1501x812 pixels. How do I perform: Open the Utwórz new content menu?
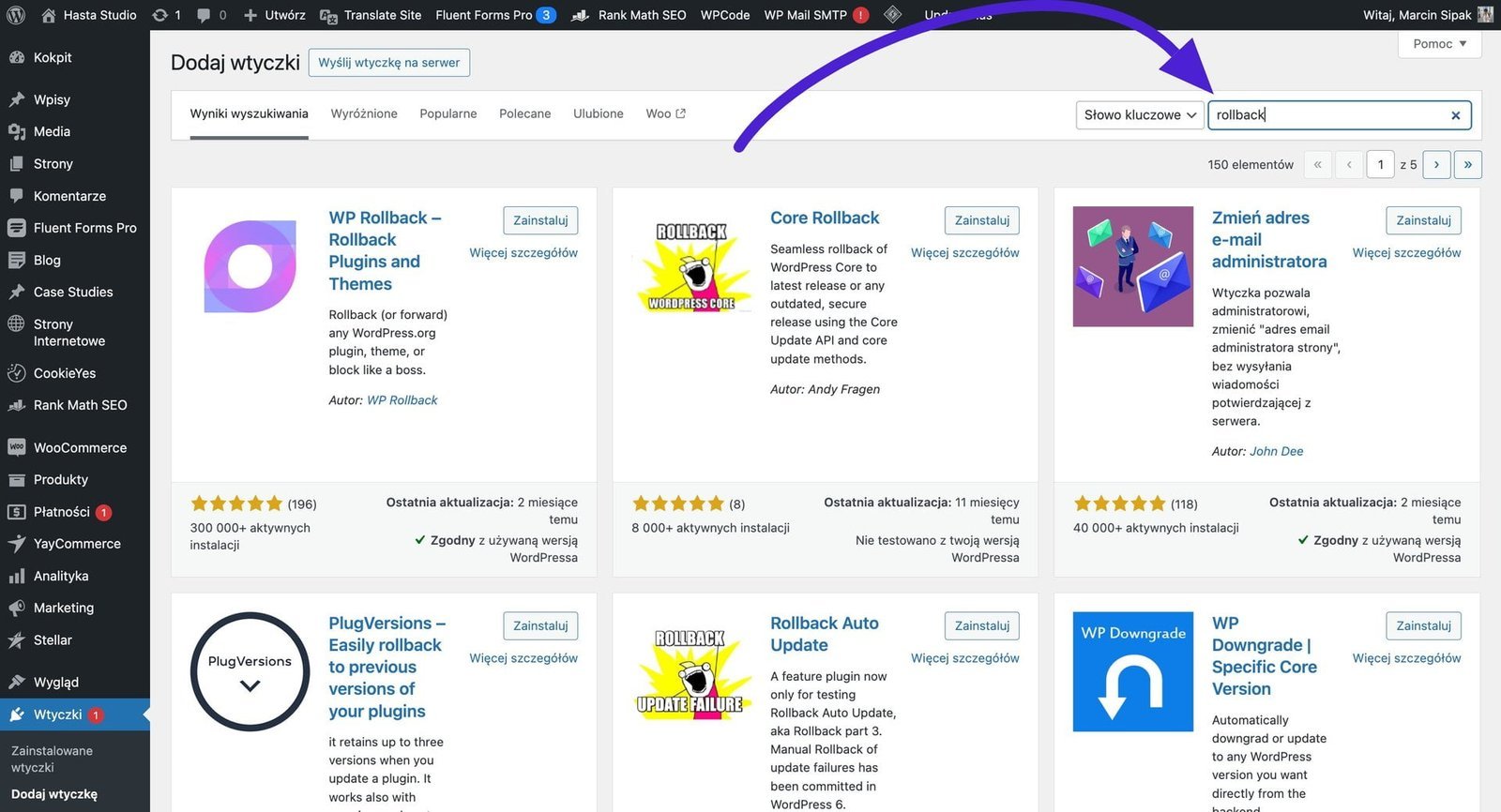274,15
